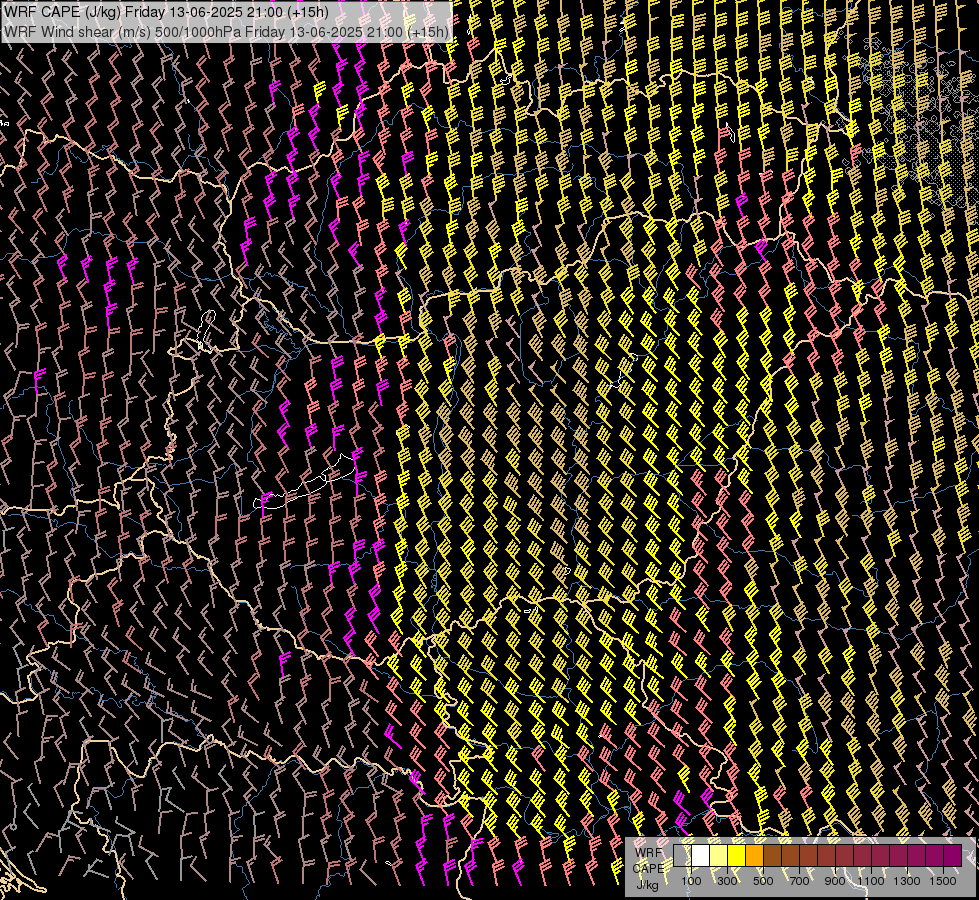The image size is (979, 900).
Task: Select the pale yellow legend swatch
Action: (719, 855)
